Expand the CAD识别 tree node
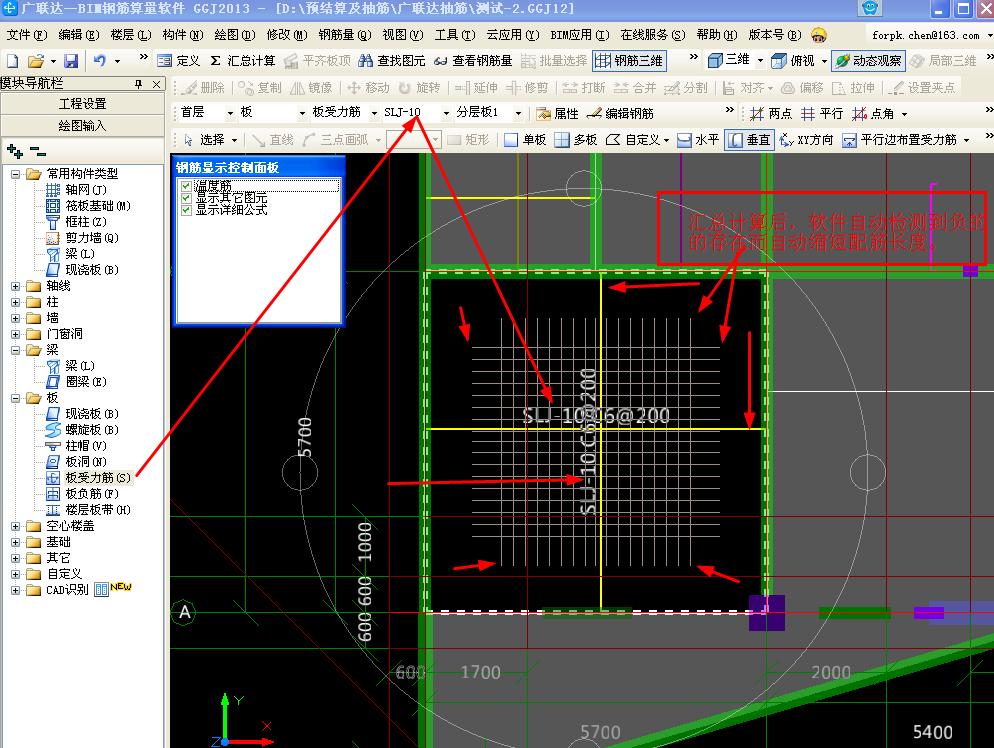Image resolution: width=994 pixels, height=748 pixels. point(16,590)
